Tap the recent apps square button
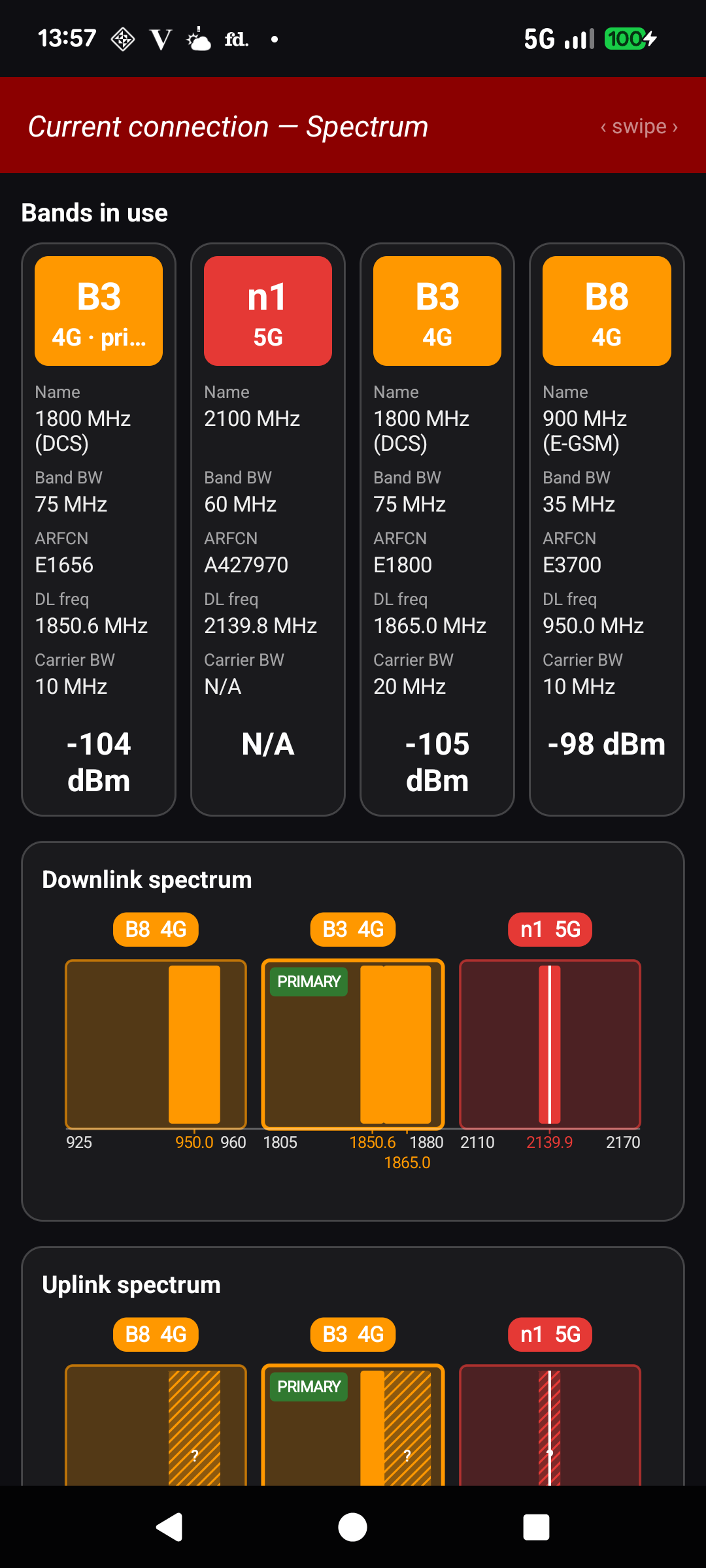Image resolution: width=706 pixels, height=1568 pixels. (x=536, y=1527)
